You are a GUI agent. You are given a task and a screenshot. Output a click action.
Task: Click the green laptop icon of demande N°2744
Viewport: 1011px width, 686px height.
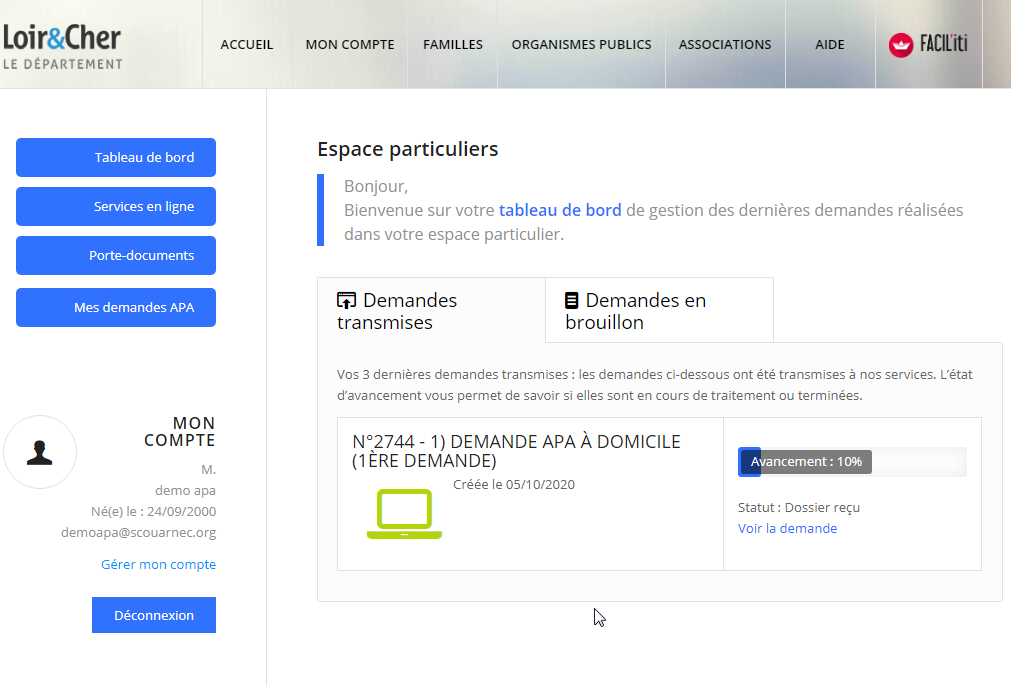click(403, 512)
